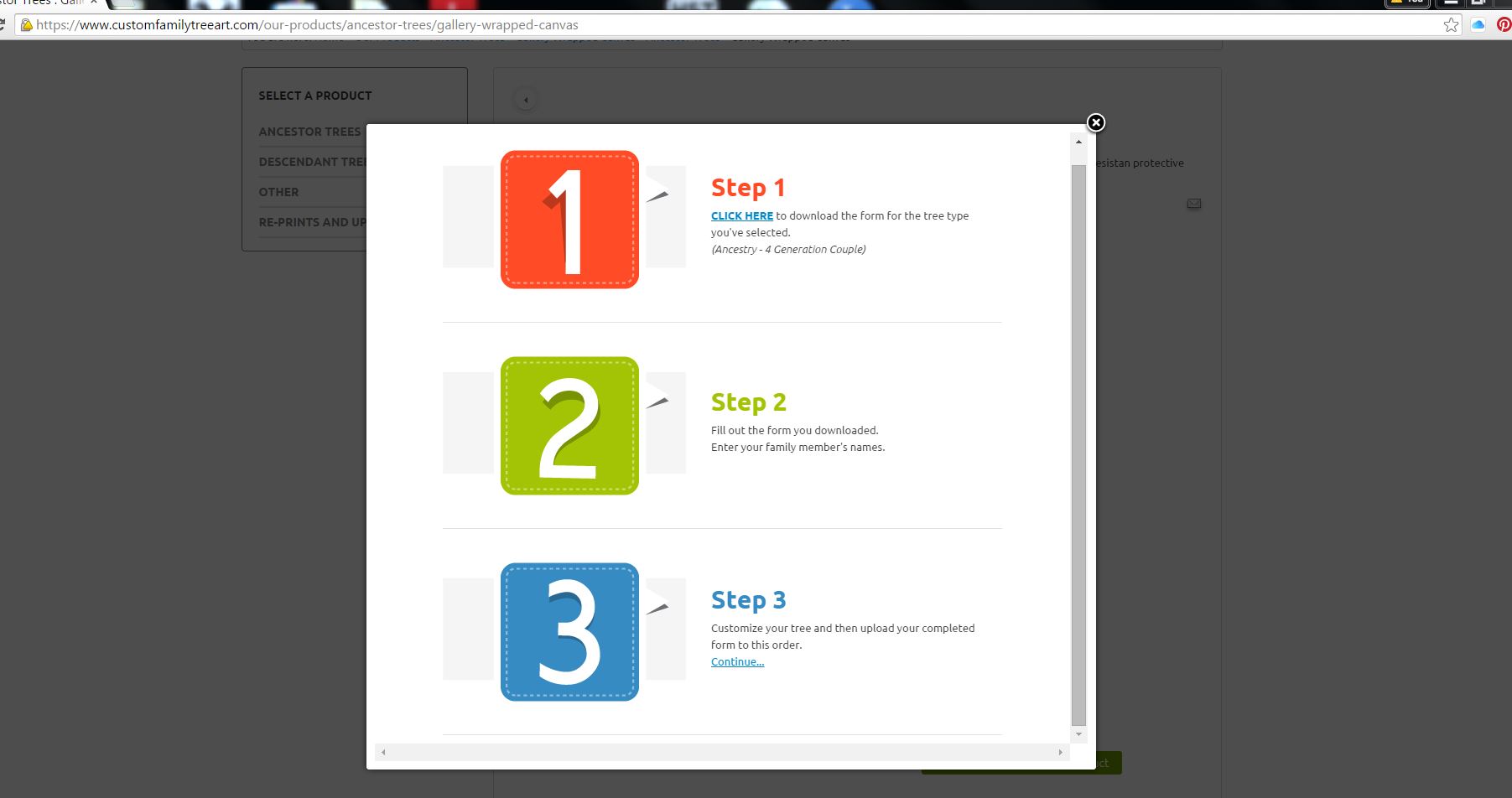The width and height of the screenshot is (1512, 798).
Task: Click the previous arrow circle button
Action: [x=526, y=100]
